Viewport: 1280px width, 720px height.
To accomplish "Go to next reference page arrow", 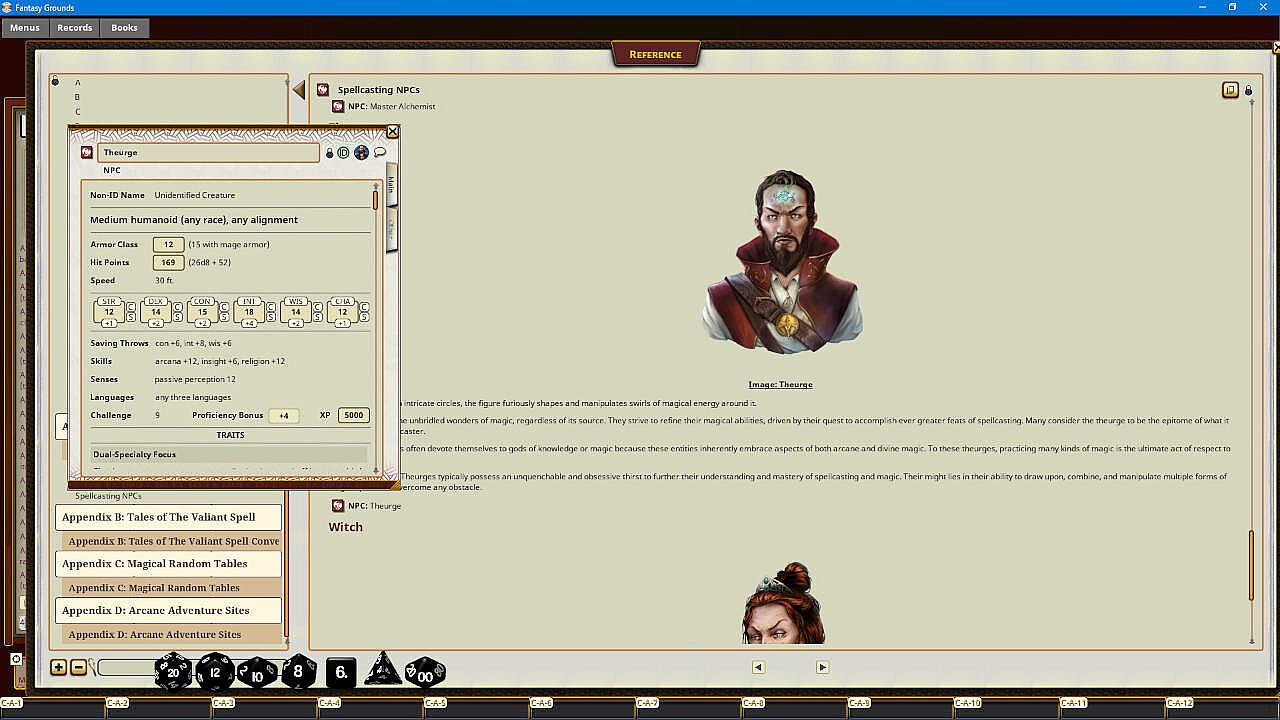I will pyautogui.click(x=822, y=667).
